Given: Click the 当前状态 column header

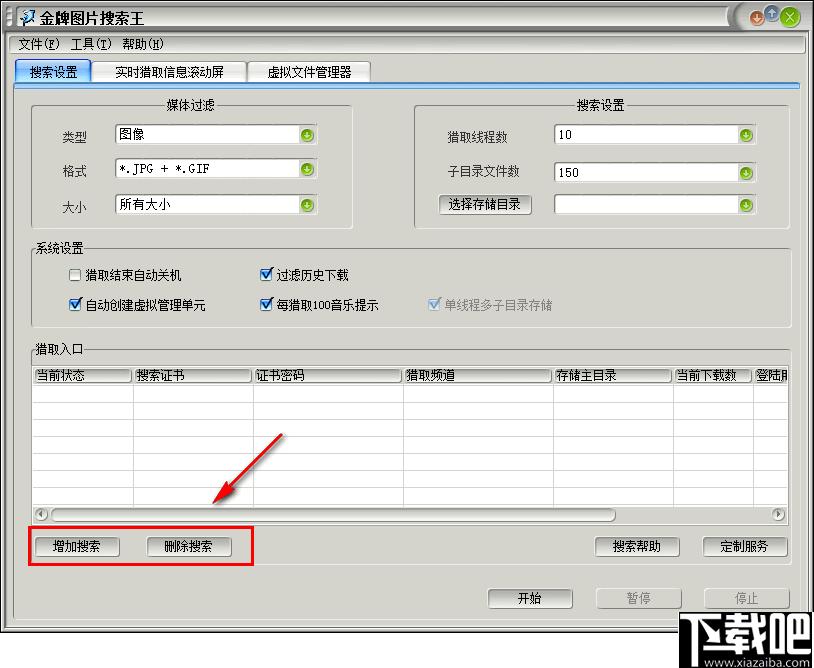Looking at the screenshot, I should click(83, 376).
